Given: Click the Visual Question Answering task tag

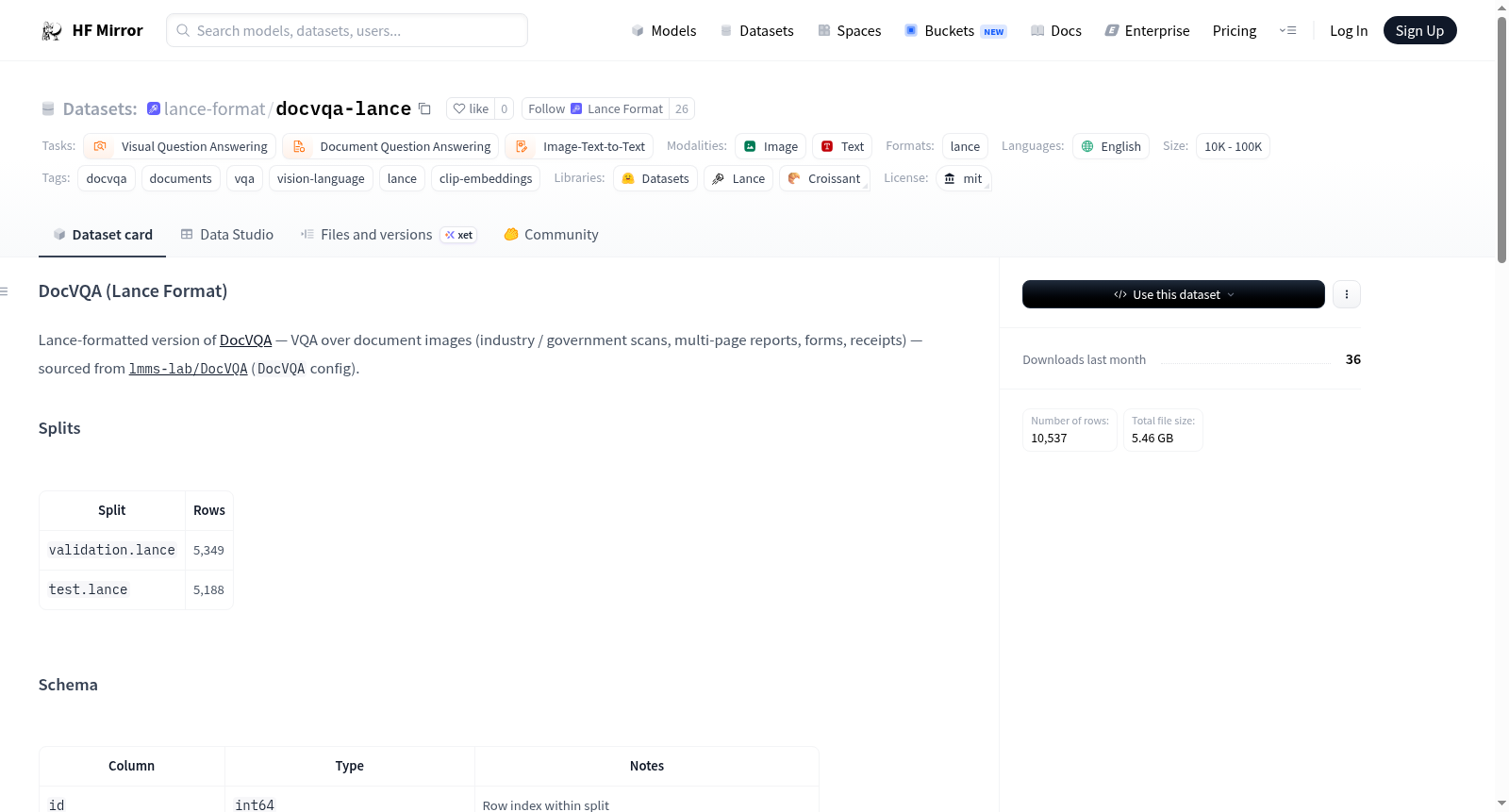Looking at the screenshot, I should 180,146.
